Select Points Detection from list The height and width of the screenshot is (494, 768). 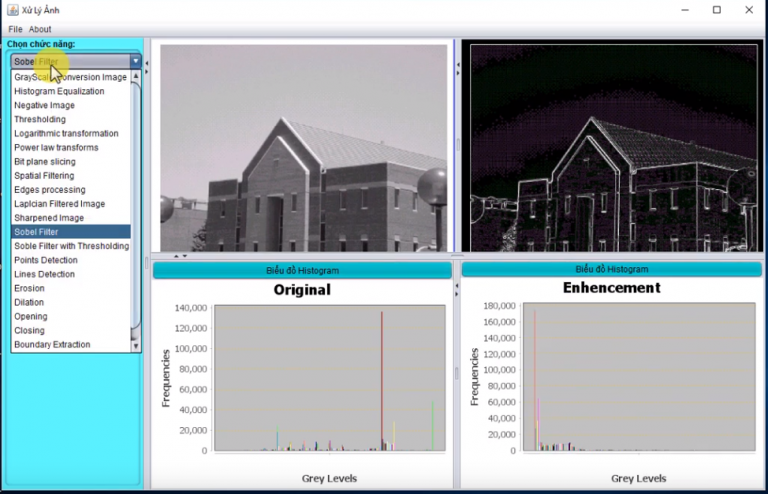coord(45,260)
